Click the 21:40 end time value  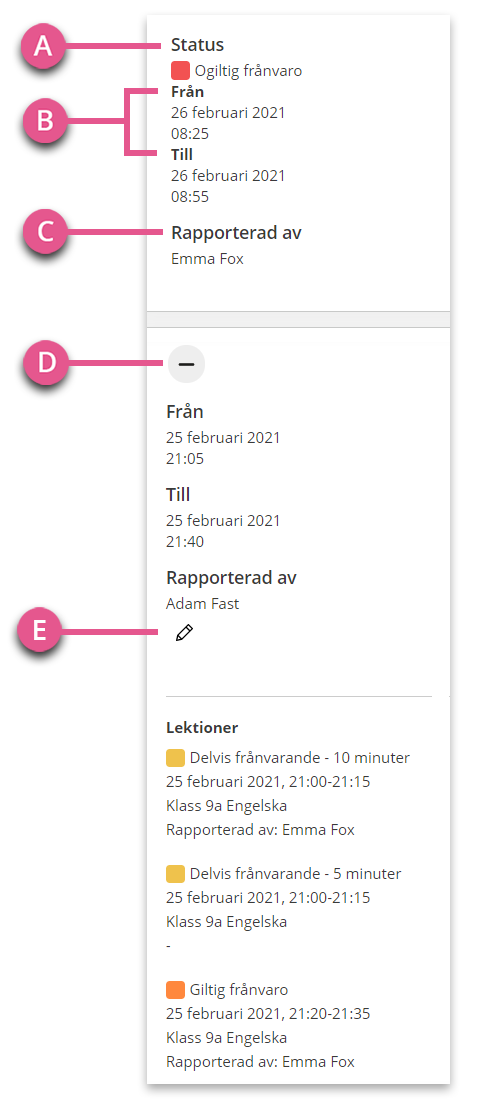point(185,541)
